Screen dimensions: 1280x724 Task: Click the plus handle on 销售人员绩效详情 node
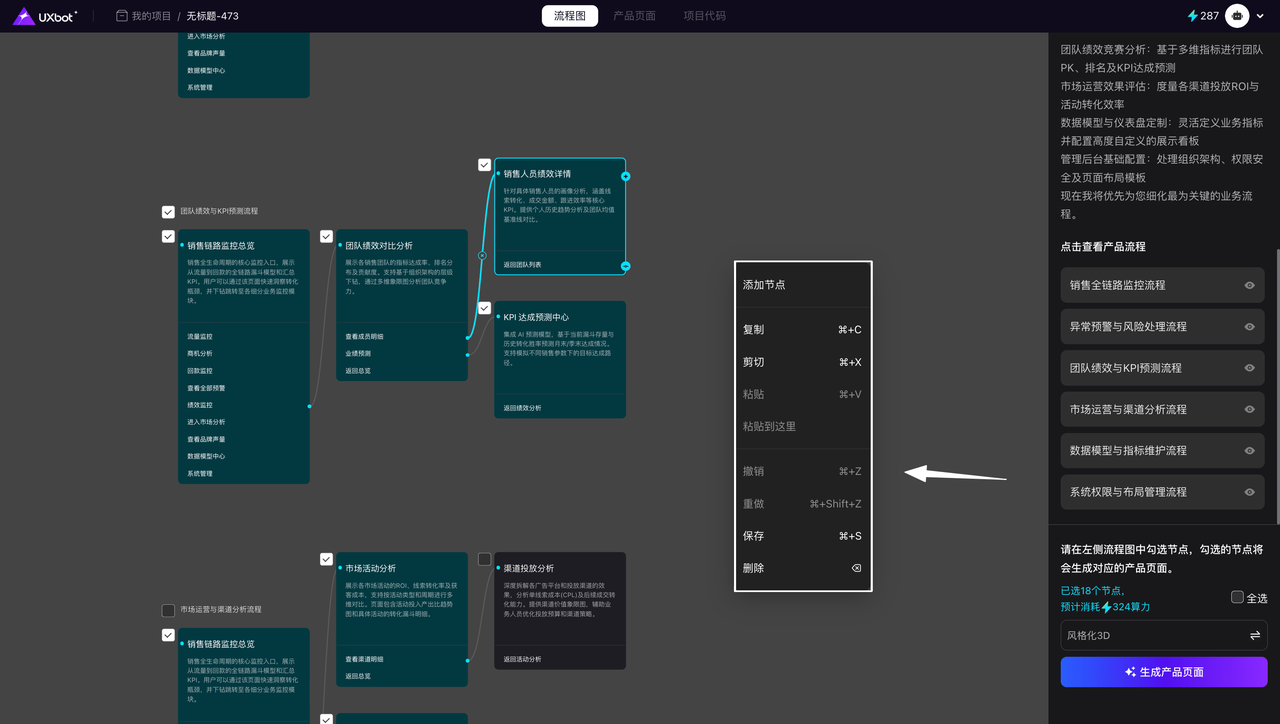(626, 176)
